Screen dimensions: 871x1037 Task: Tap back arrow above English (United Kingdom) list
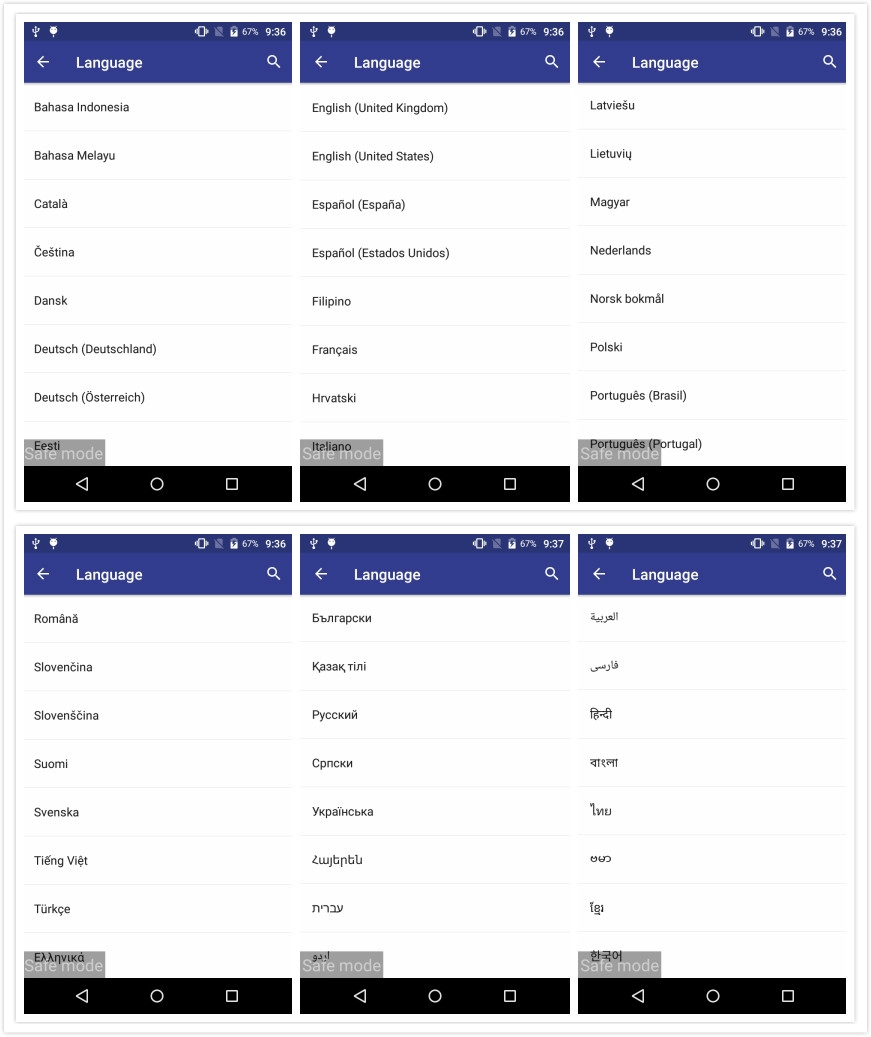tap(321, 62)
